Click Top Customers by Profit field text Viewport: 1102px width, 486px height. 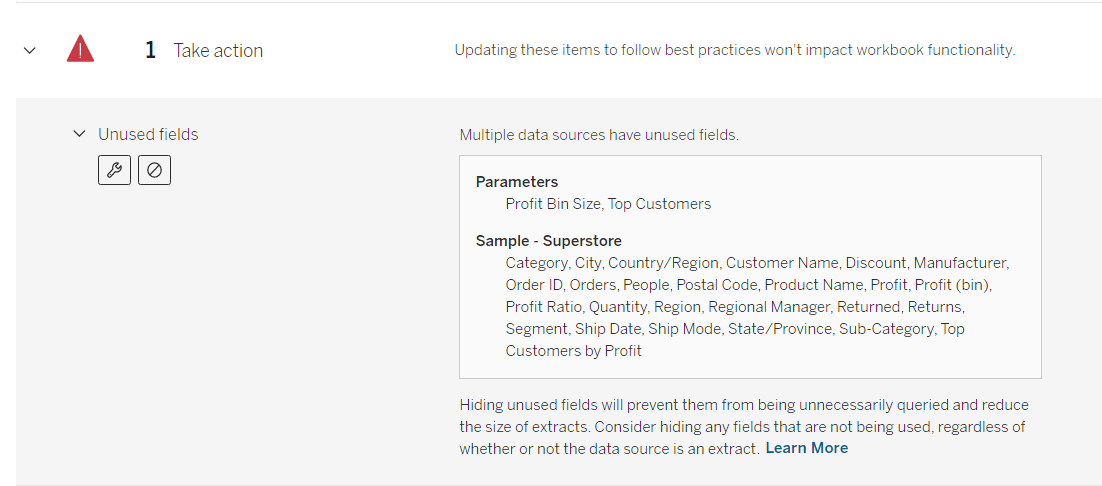pyautogui.click(x=573, y=351)
